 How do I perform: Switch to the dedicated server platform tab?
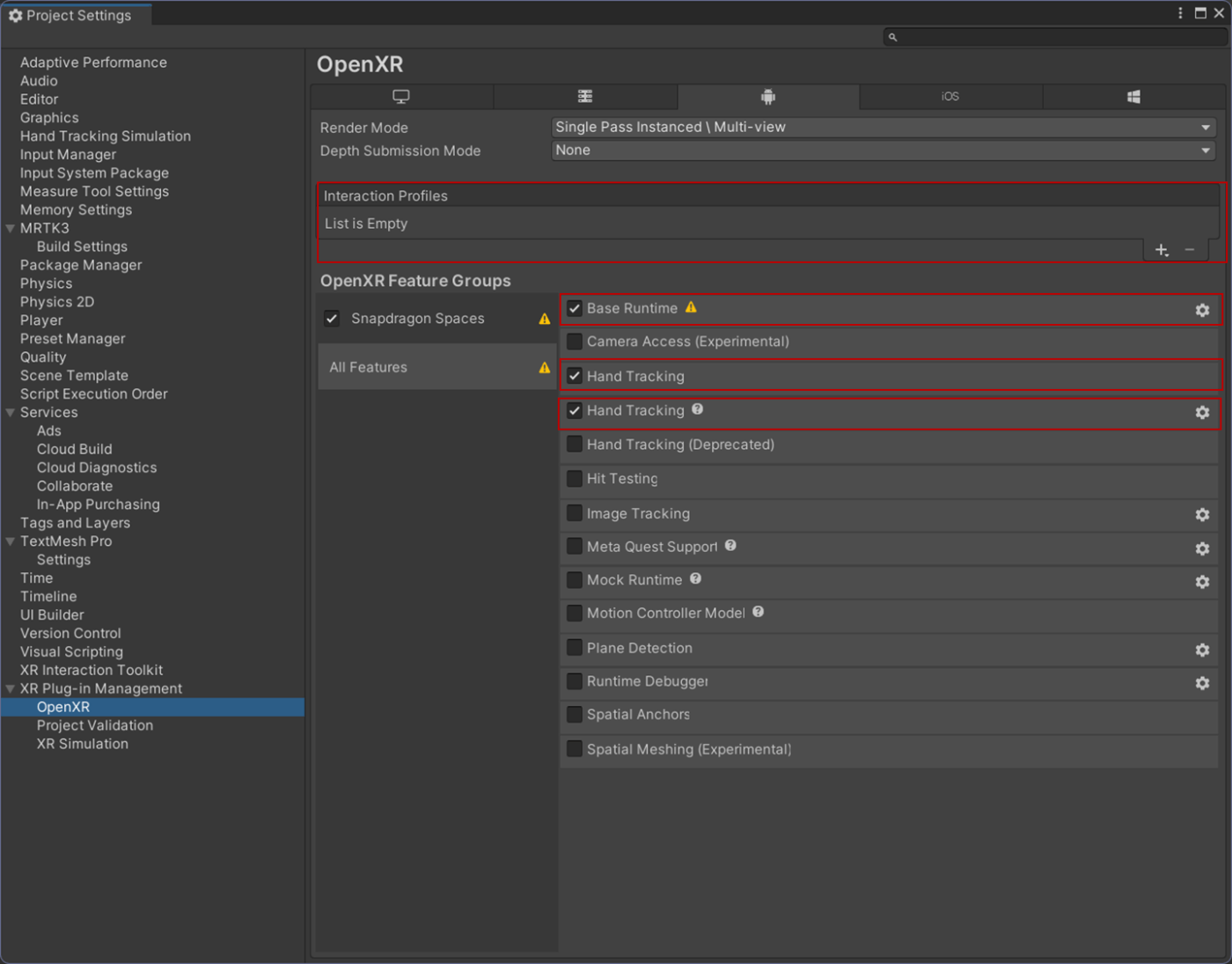[585, 97]
